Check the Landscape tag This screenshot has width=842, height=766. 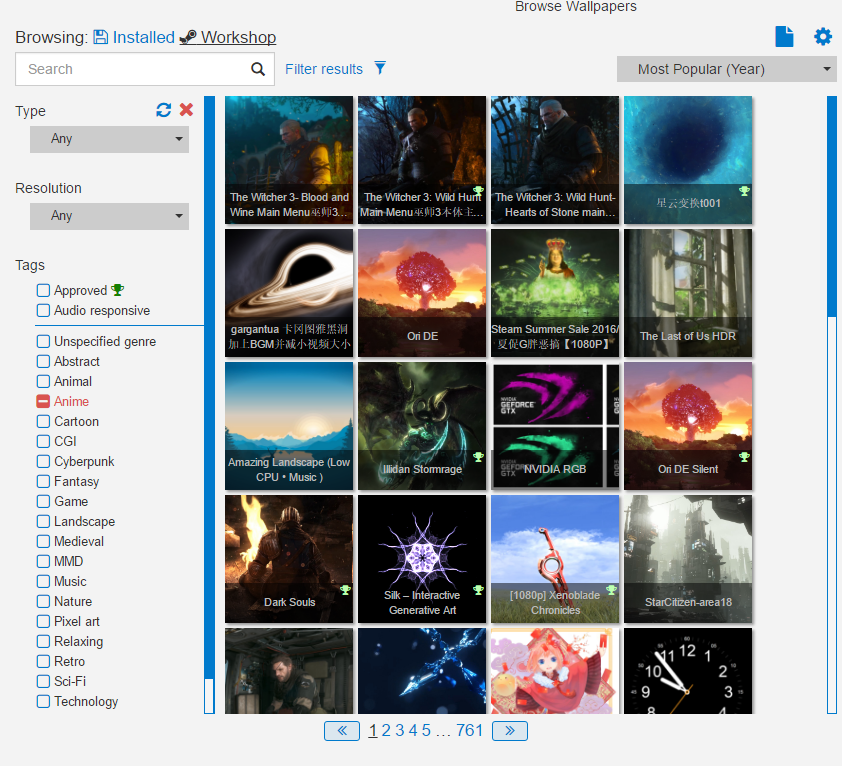(x=43, y=522)
